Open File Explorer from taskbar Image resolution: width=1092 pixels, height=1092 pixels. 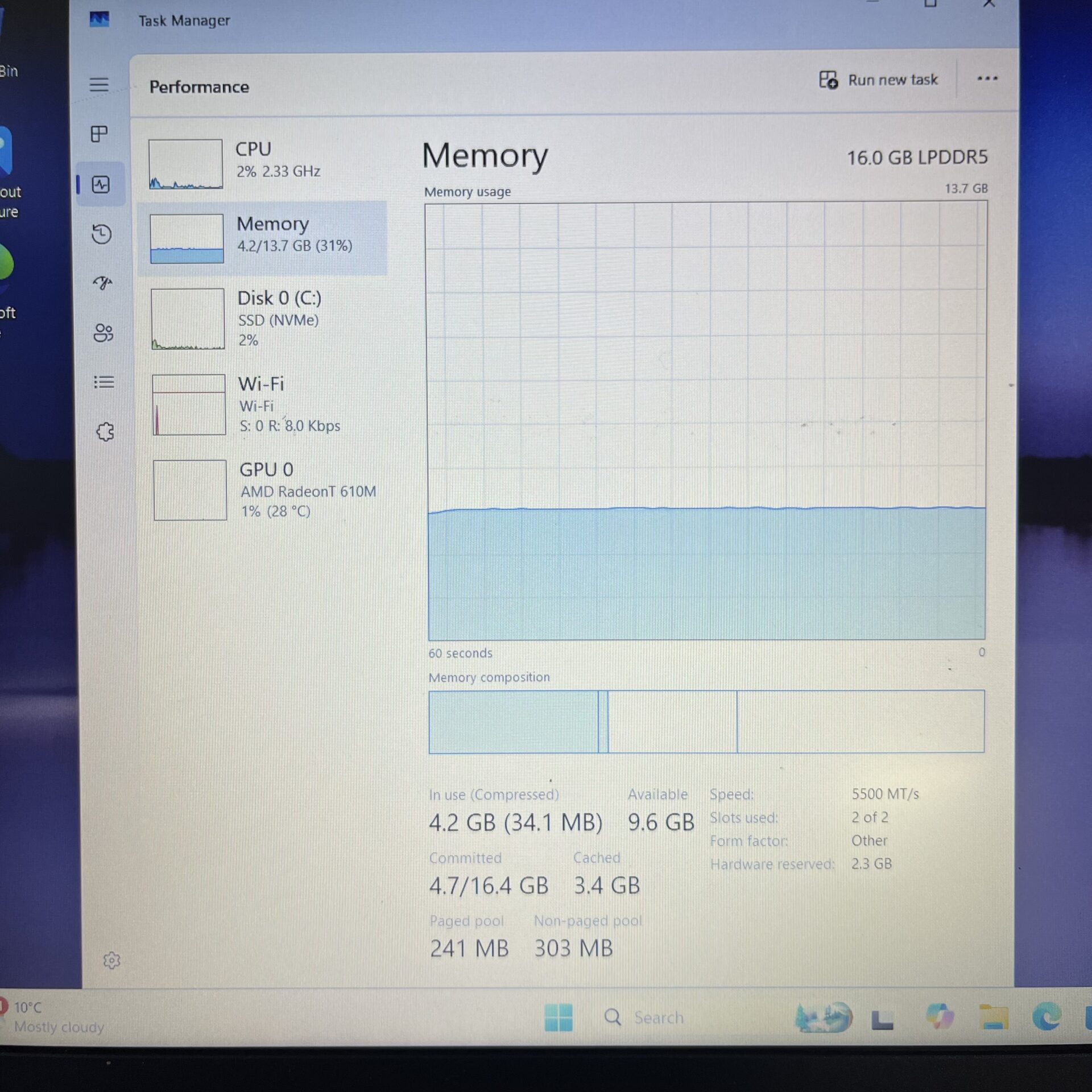click(994, 1017)
